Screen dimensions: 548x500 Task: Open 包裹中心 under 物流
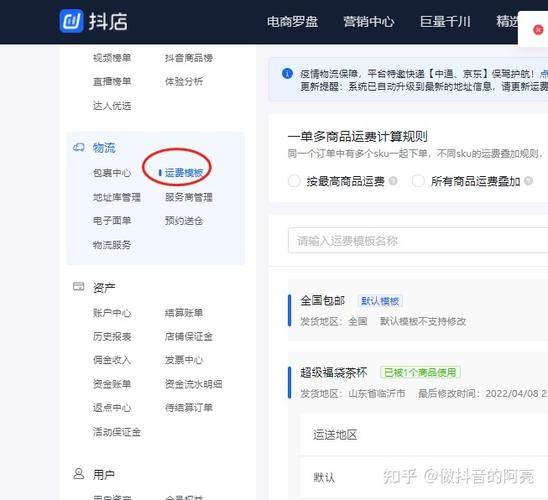[x=112, y=173]
